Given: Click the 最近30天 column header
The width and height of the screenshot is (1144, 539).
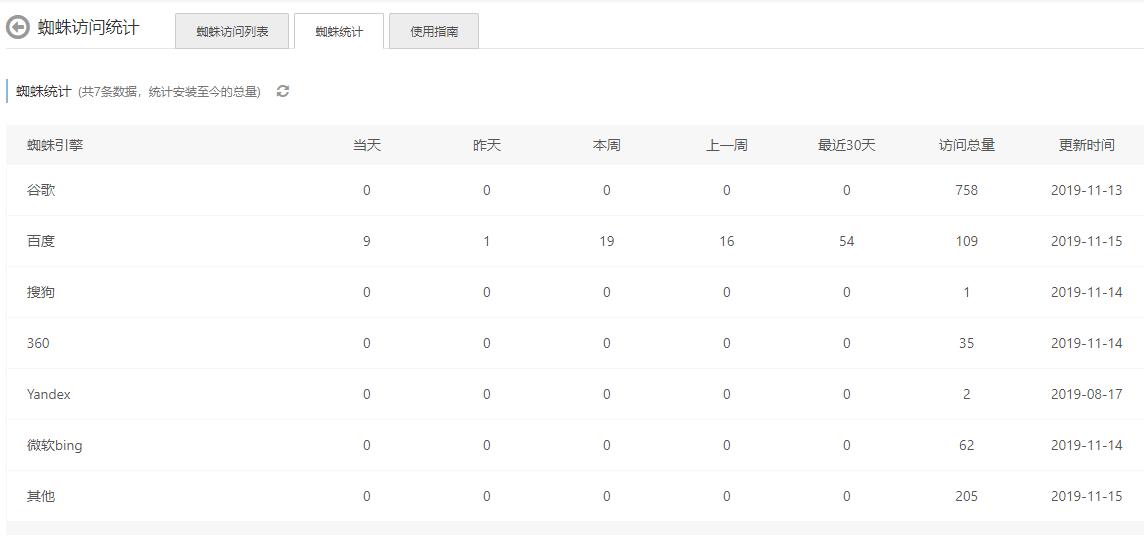Looking at the screenshot, I should (846, 145).
